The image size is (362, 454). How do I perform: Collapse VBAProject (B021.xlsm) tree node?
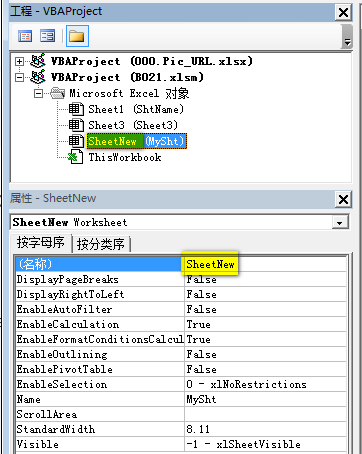pyautogui.click(x=19, y=77)
